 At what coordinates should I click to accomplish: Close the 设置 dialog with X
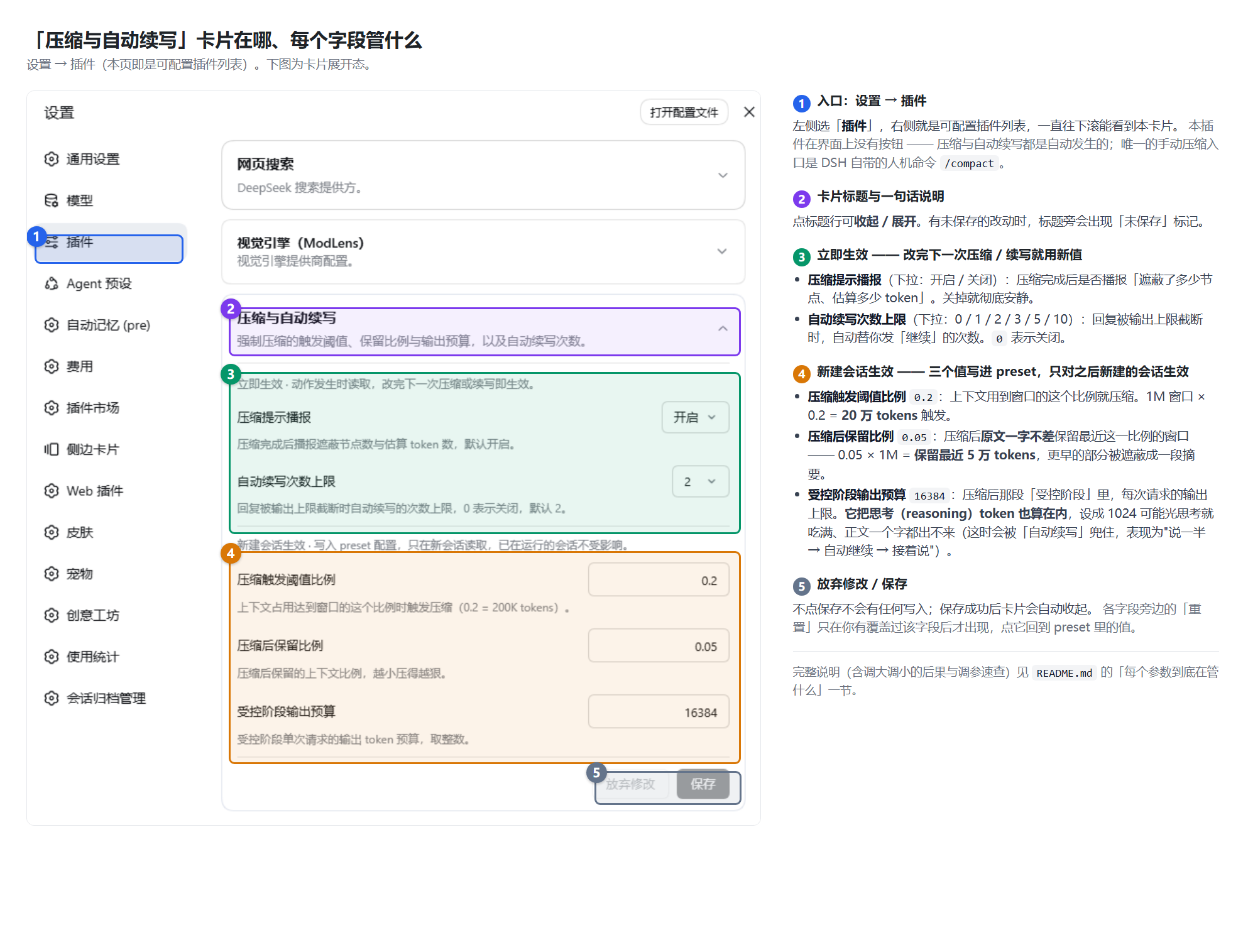pyautogui.click(x=749, y=112)
